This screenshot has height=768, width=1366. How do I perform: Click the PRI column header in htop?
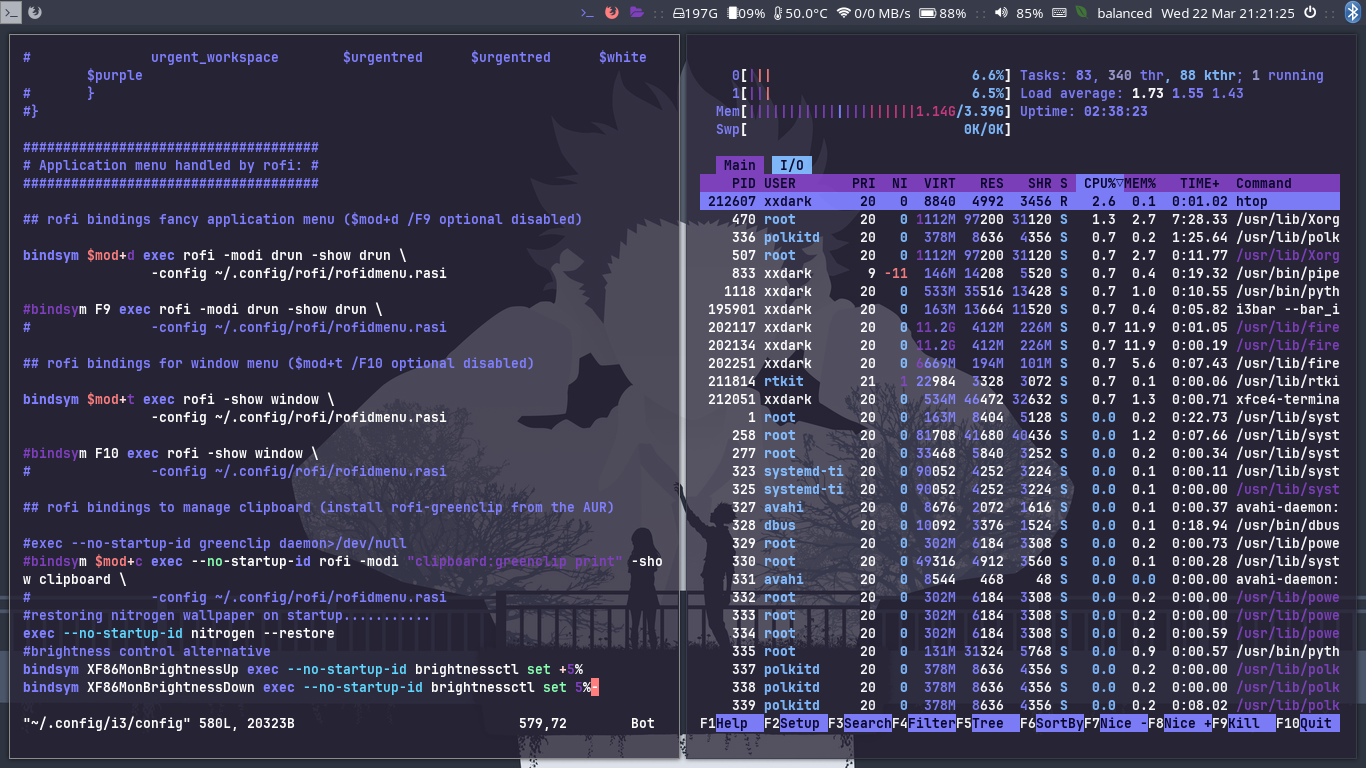[x=863, y=183]
